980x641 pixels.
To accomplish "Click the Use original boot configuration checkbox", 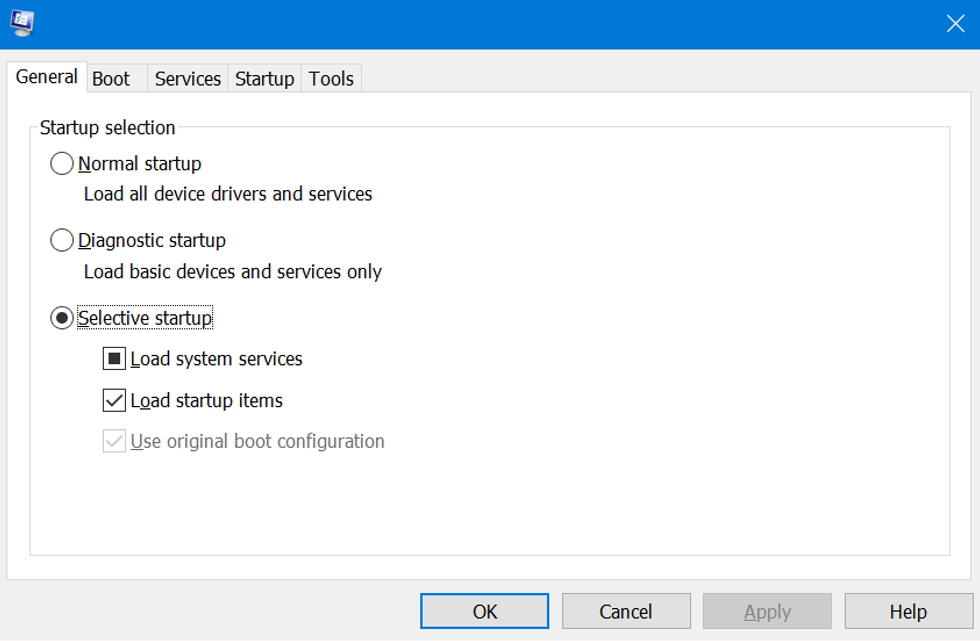I will (x=114, y=441).
